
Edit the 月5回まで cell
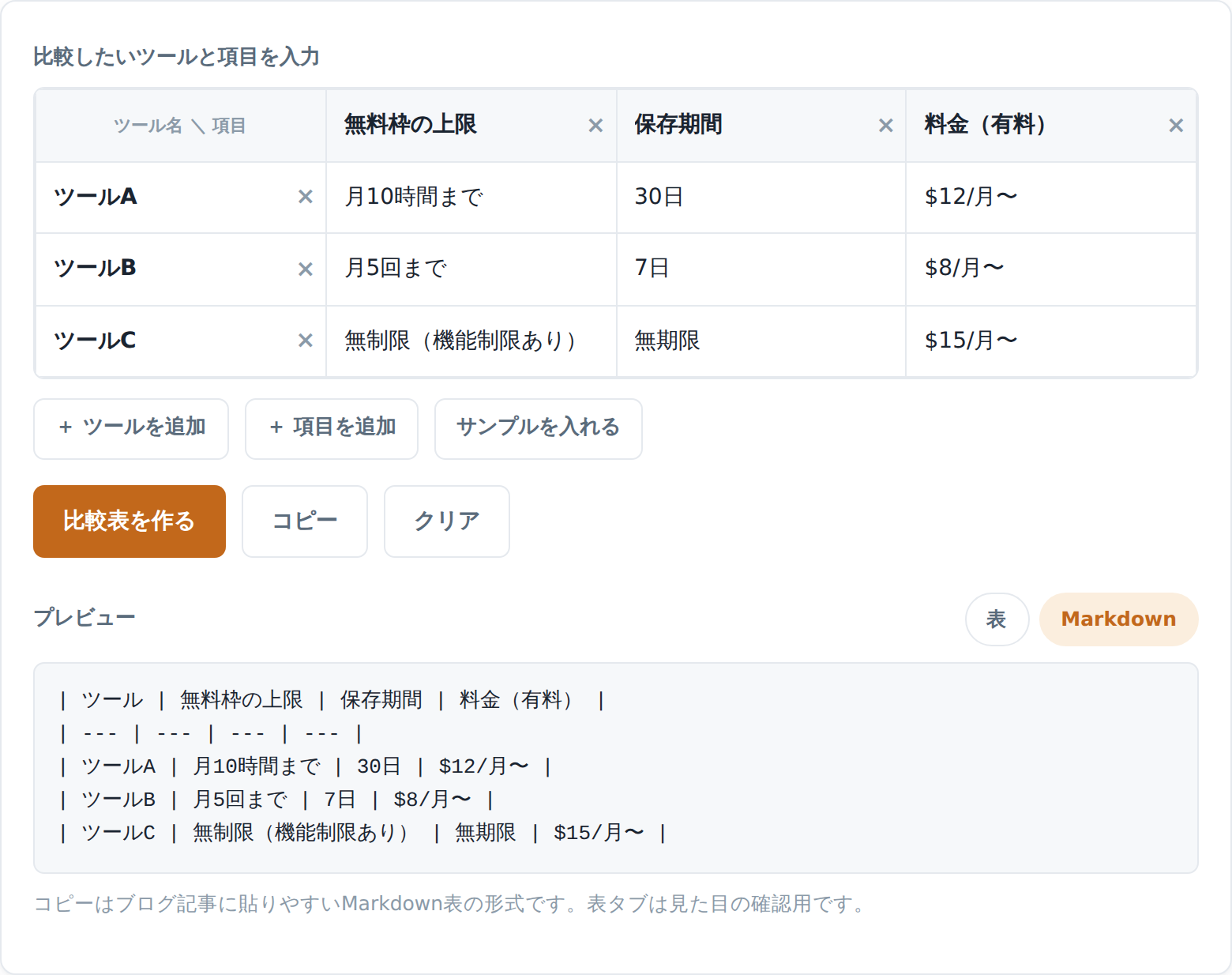pos(471,269)
